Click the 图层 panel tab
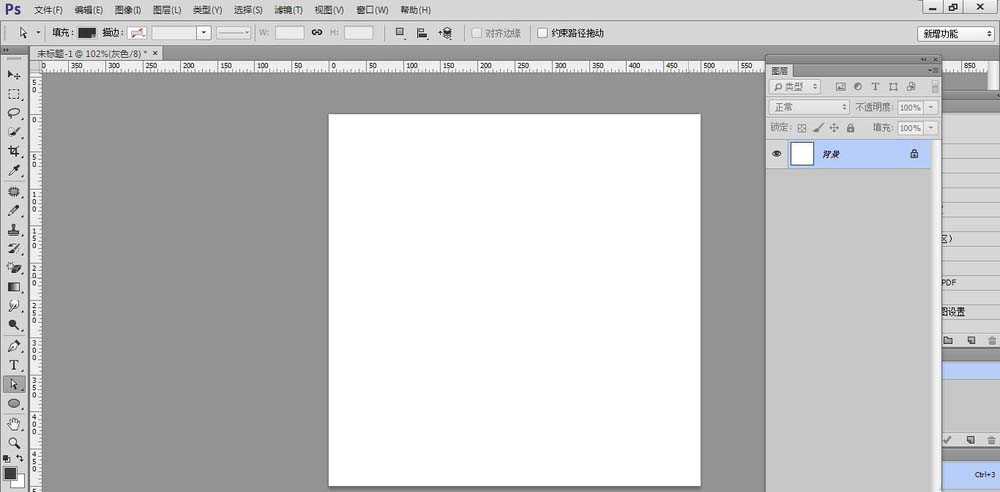The height and width of the screenshot is (492, 1000). click(x=780, y=71)
